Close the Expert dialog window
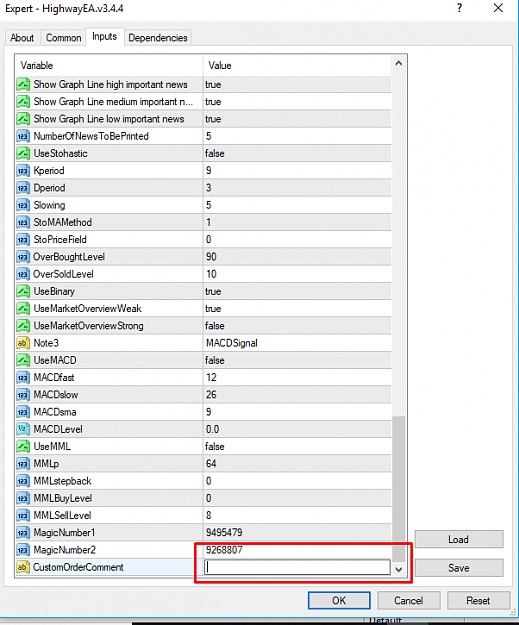This screenshot has height=625, width=519. click(498, 8)
